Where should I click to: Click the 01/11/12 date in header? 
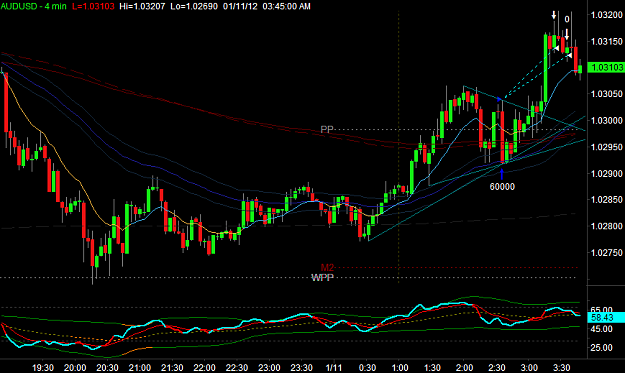[x=240, y=6]
